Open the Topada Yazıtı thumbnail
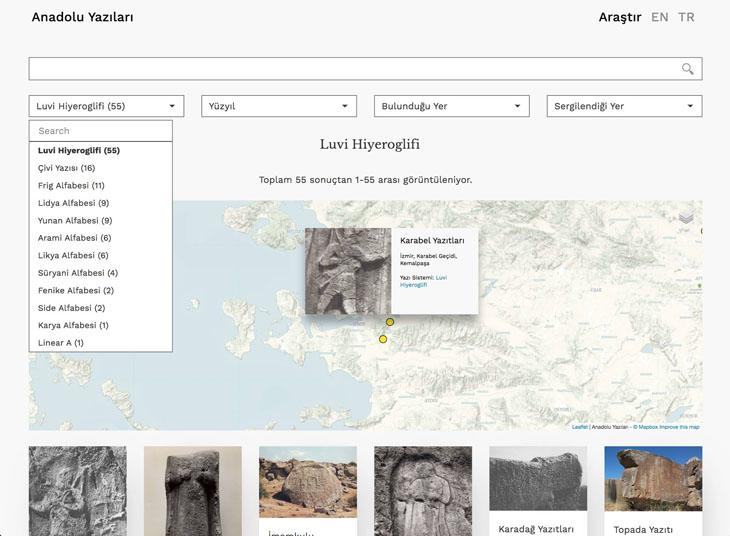This screenshot has width=730, height=536. (x=653, y=491)
